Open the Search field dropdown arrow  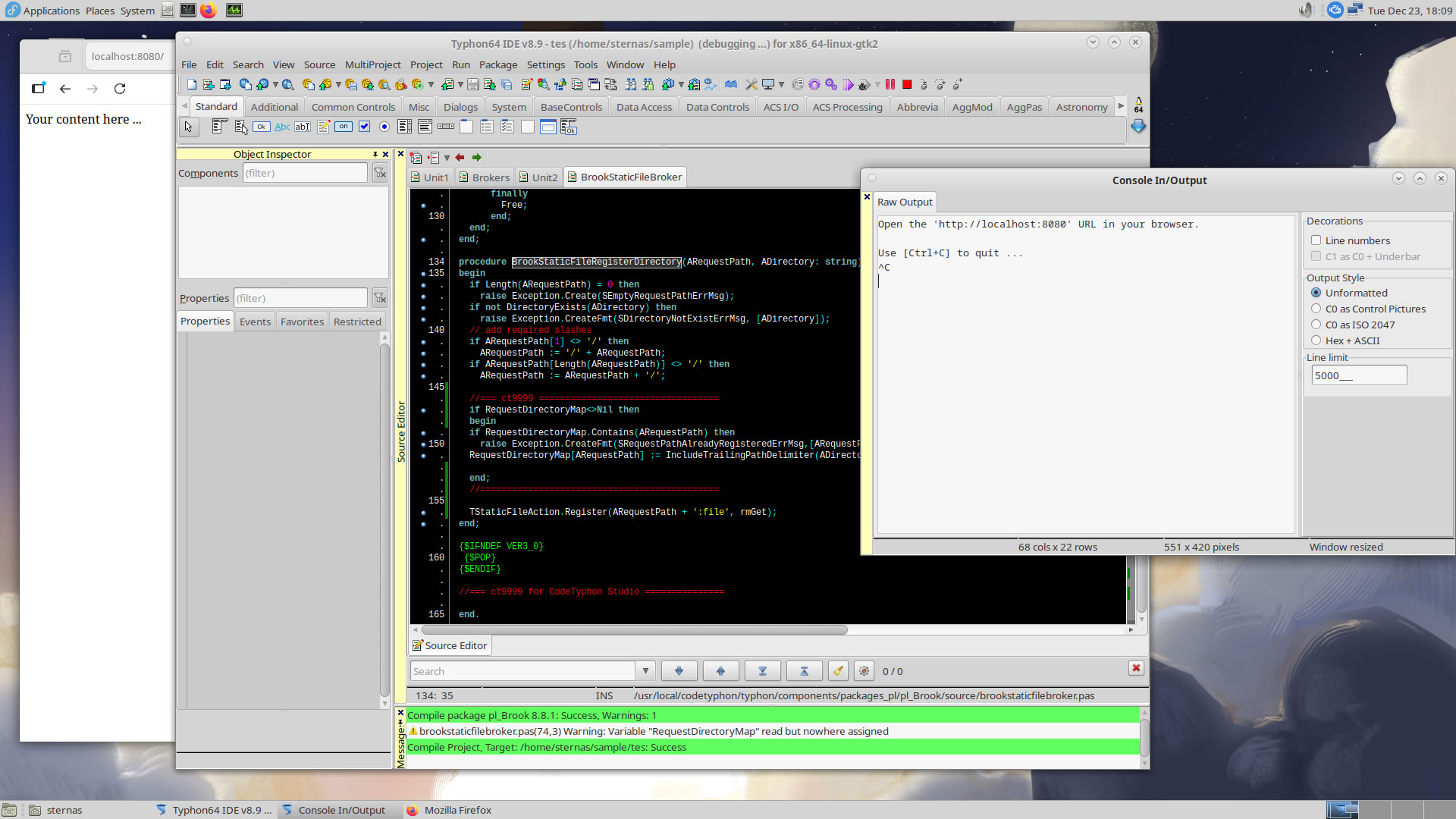645,671
